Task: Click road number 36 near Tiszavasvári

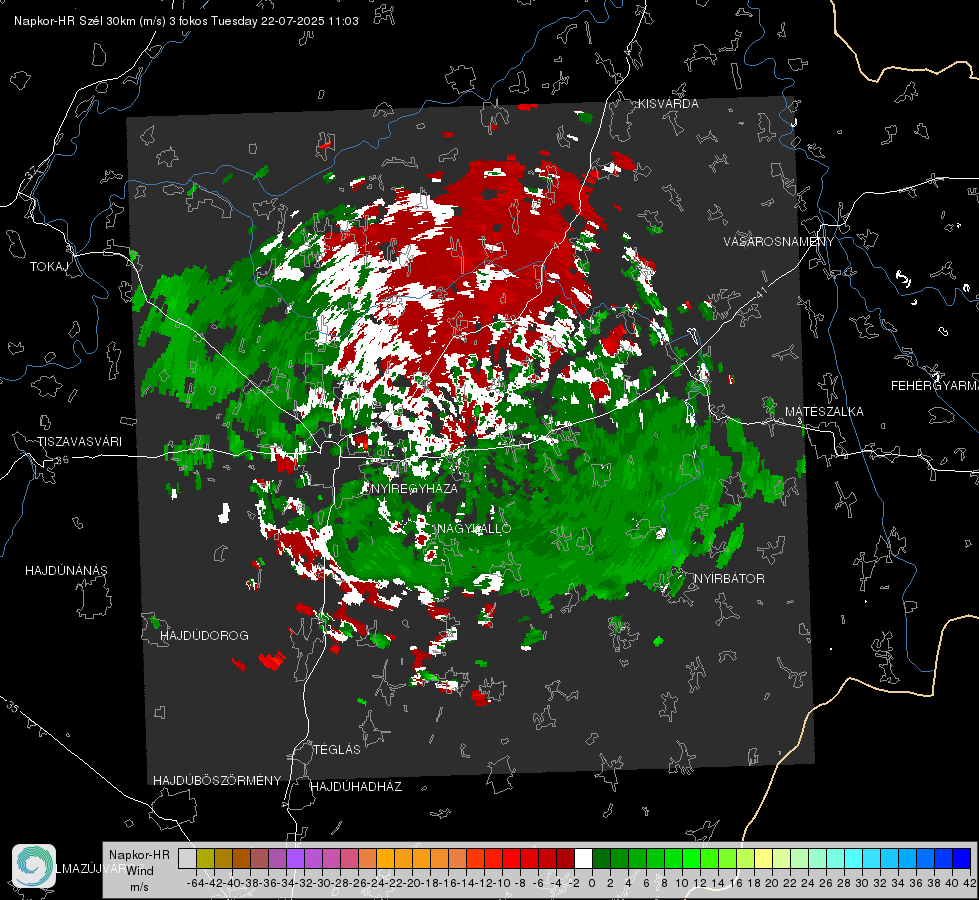Action: pyautogui.click(x=62, y=460)
